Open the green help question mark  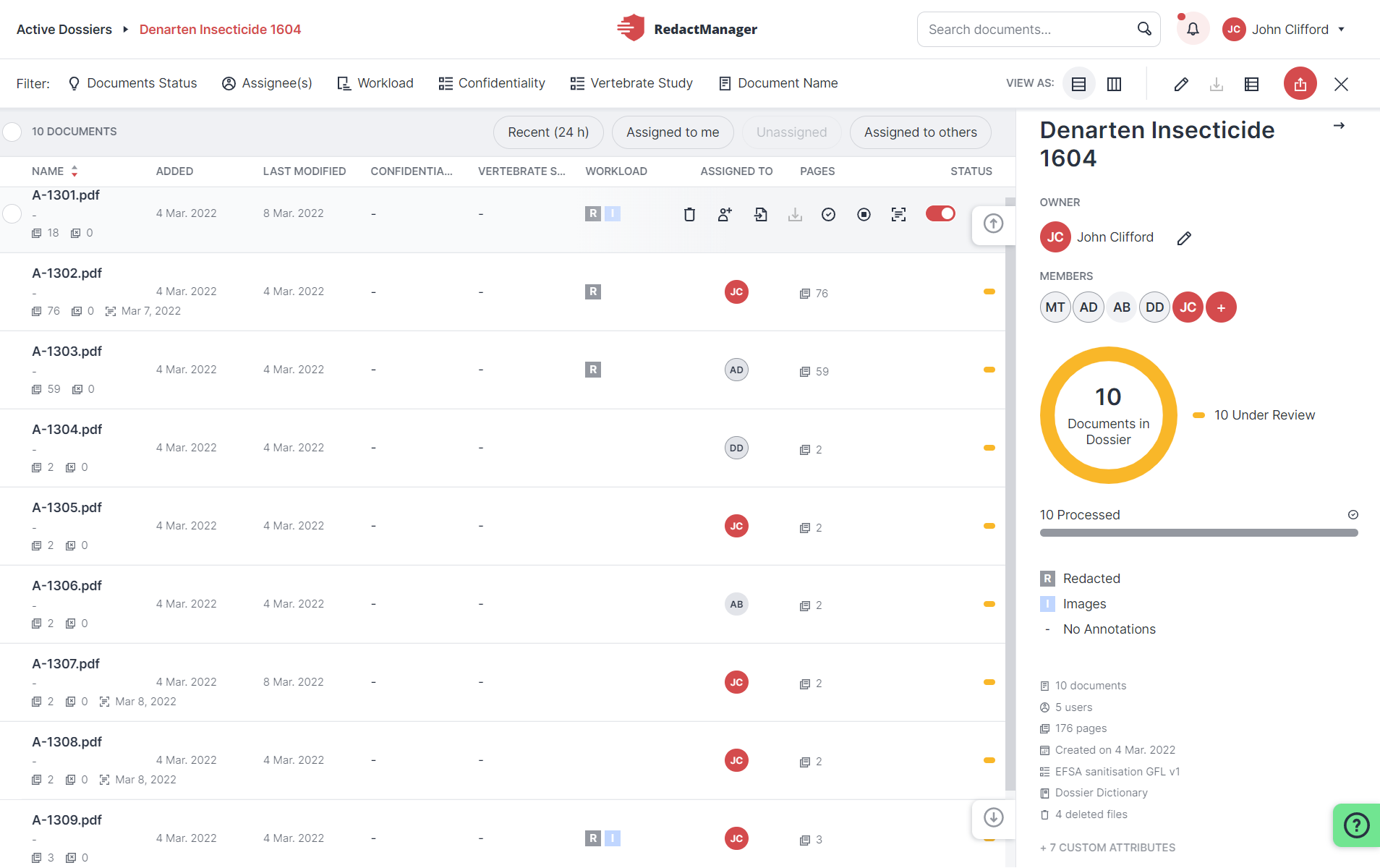1356,825
